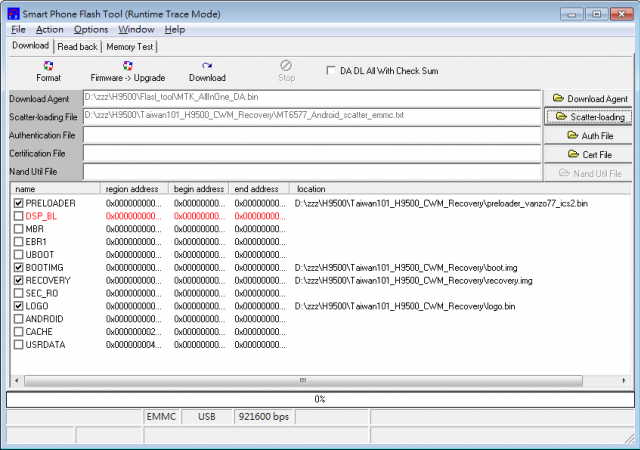Switch to the Read back tab
This screenshot has width=640, height=450.
click(78, 47)
